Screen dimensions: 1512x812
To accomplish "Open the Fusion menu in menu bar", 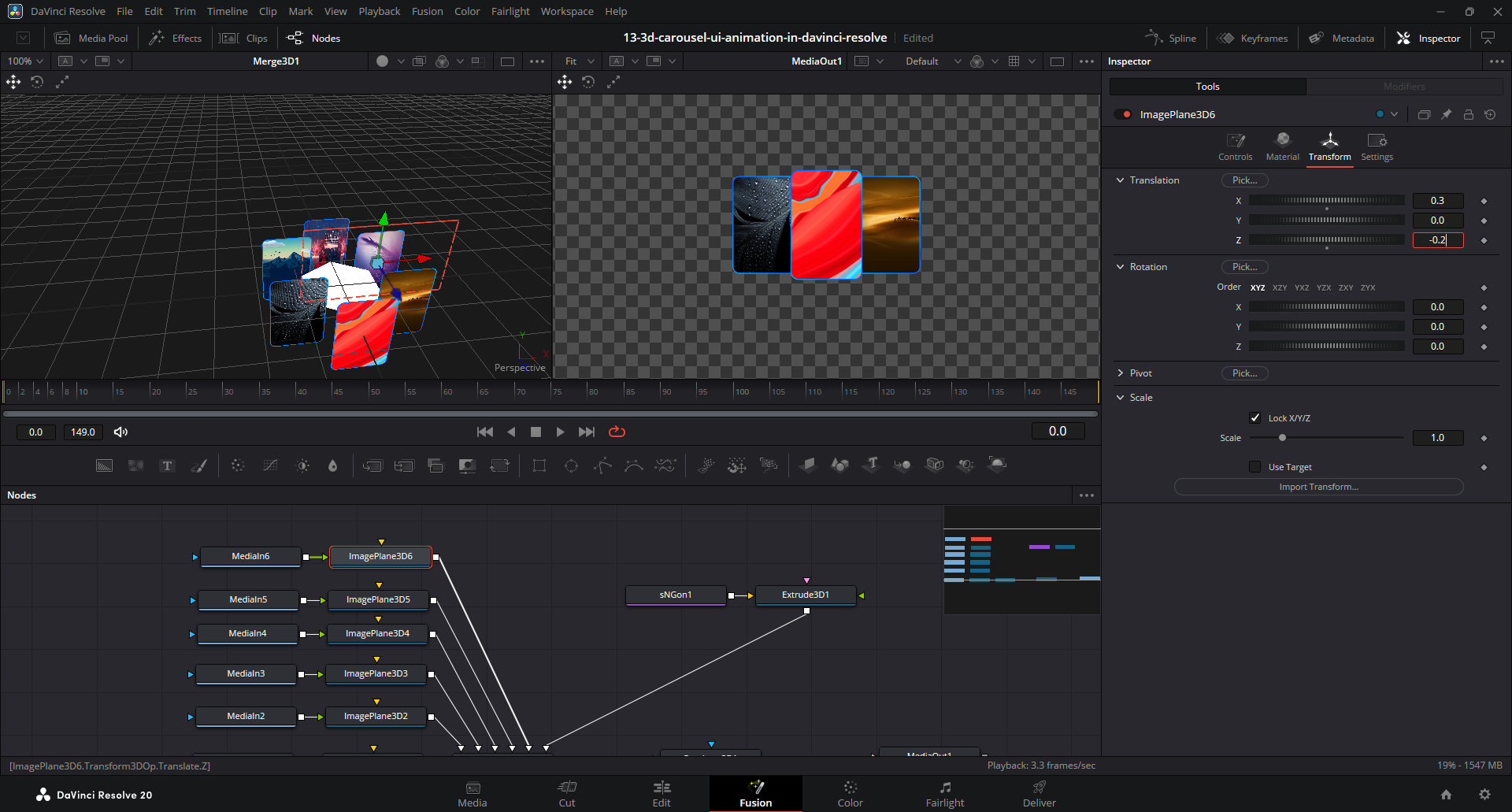I will tap(427, 11).
